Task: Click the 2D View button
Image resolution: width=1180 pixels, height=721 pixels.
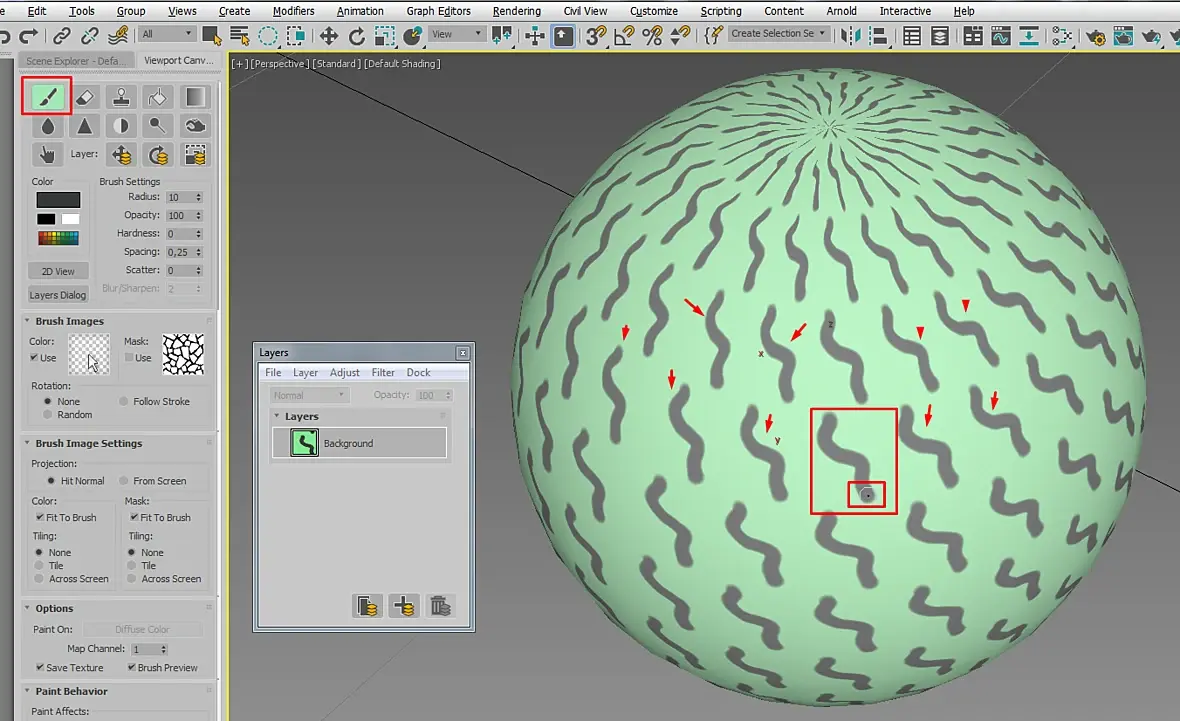Action: 58,271
